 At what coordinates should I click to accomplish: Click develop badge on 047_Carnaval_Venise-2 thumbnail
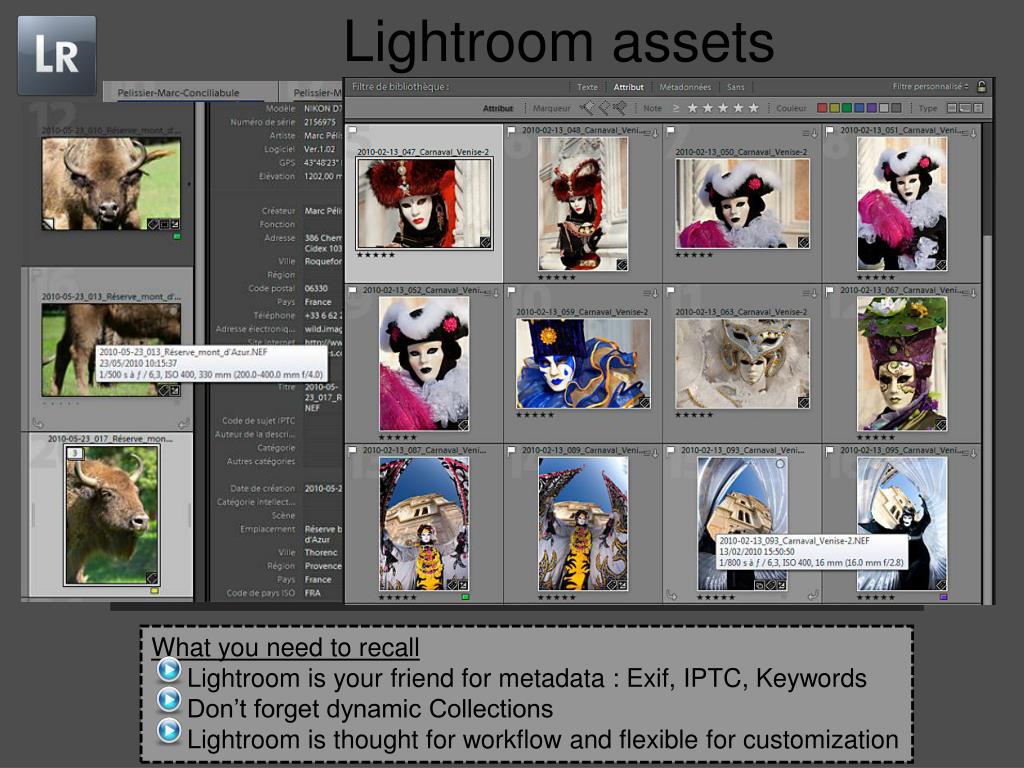tap(485, 242)
